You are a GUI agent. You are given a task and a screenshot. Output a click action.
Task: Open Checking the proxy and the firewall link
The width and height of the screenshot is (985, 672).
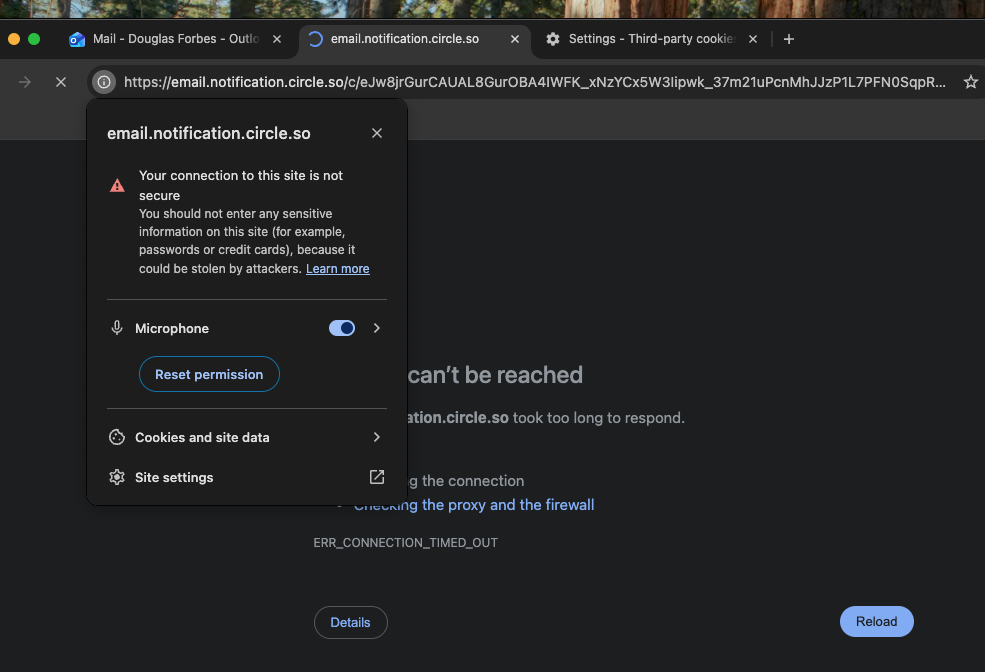point(474,505)
